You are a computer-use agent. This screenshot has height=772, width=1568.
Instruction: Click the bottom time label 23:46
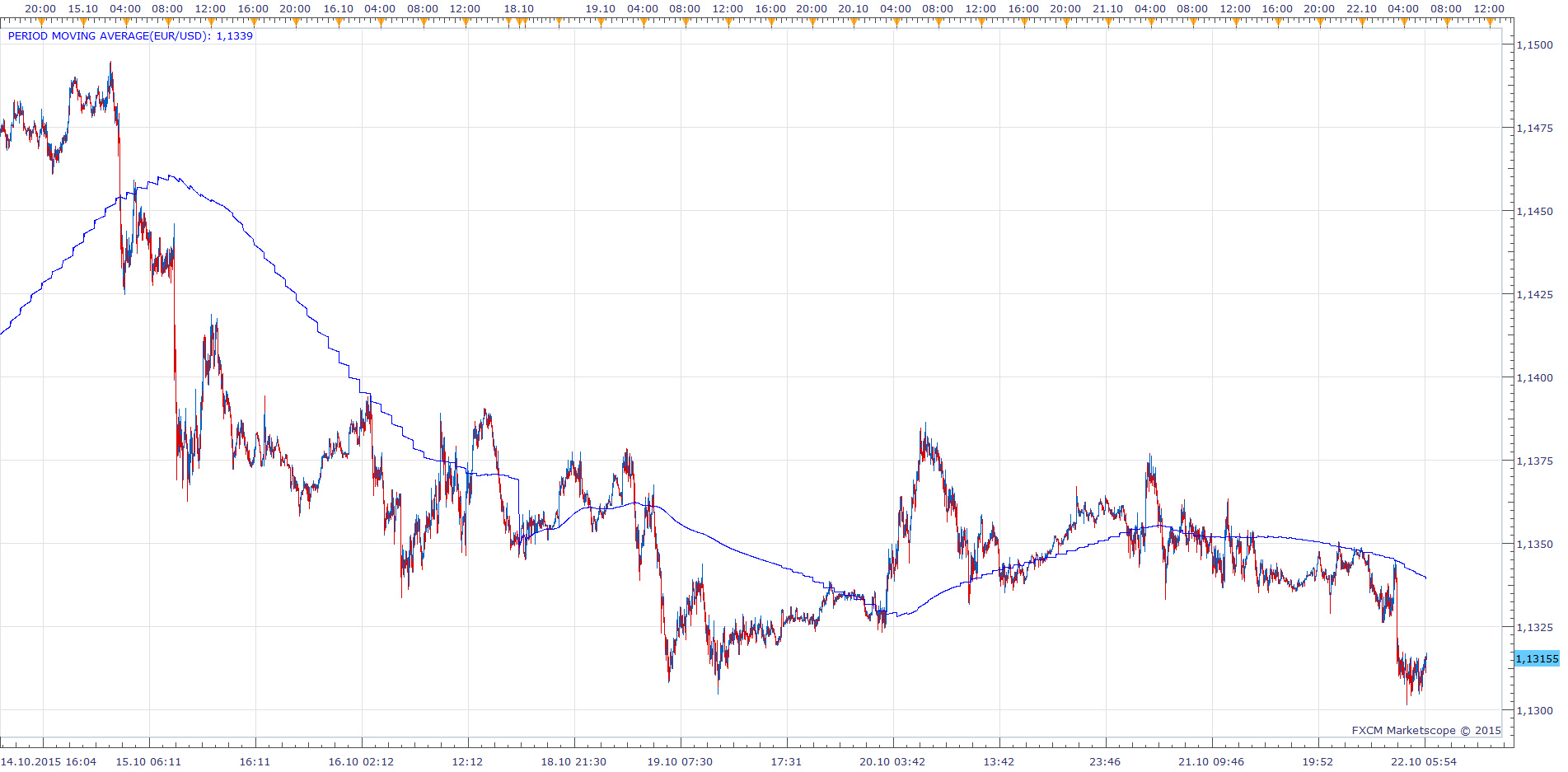[1105, 761]
